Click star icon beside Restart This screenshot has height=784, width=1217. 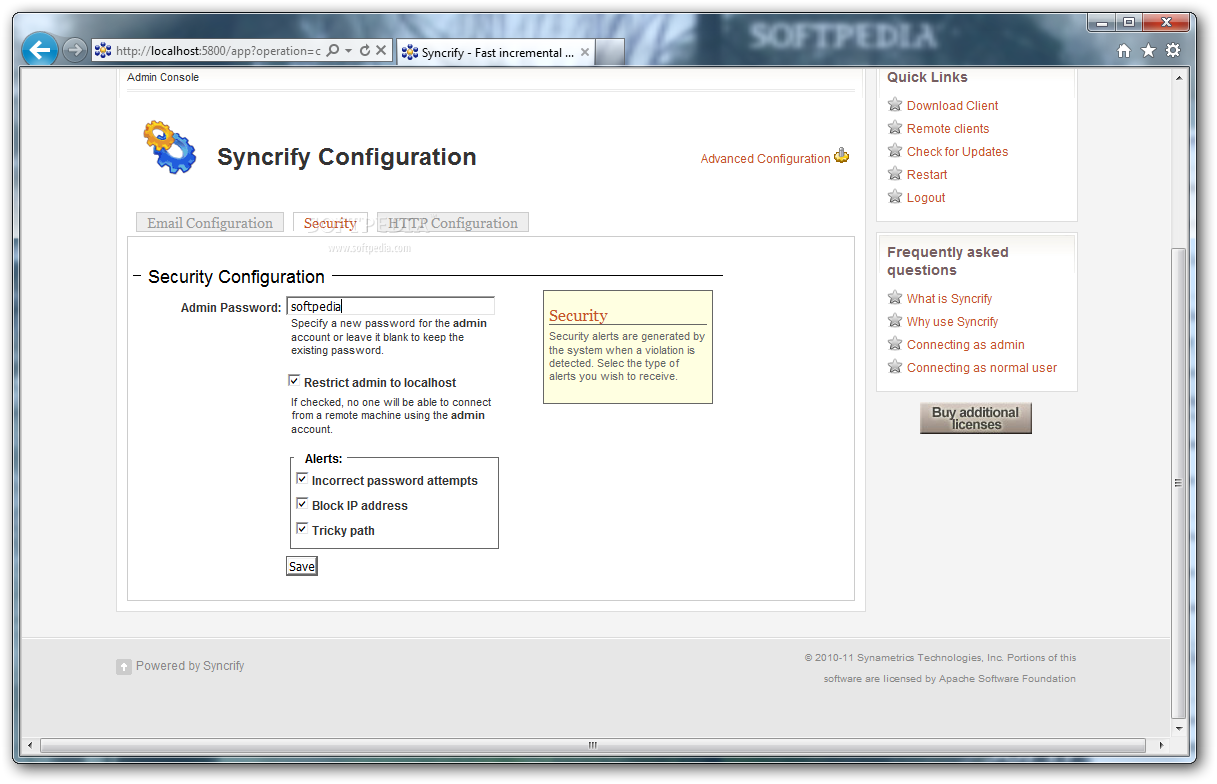(x=895, y=173)
